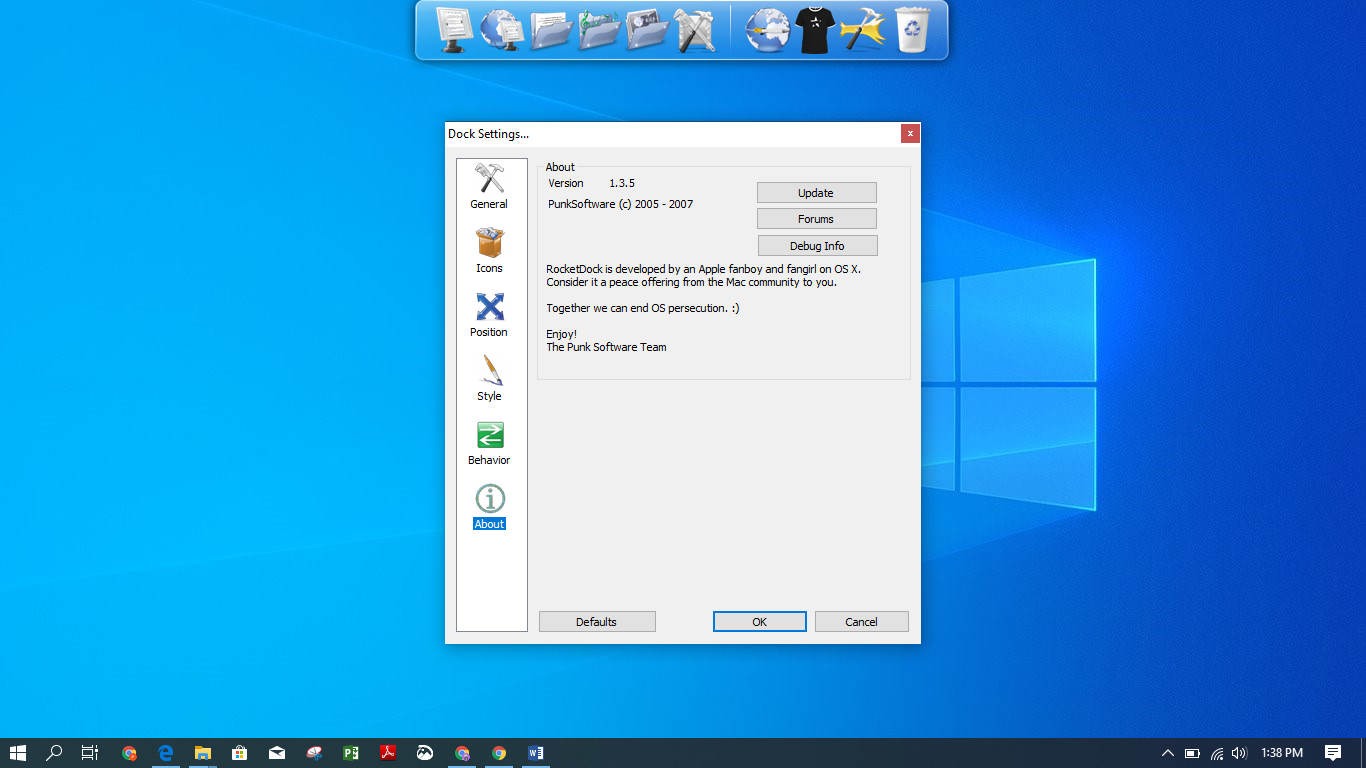The width and height of the screenshot is (1366, 768).
Task: Open the General settings section
Action: [x=489, y=187]
